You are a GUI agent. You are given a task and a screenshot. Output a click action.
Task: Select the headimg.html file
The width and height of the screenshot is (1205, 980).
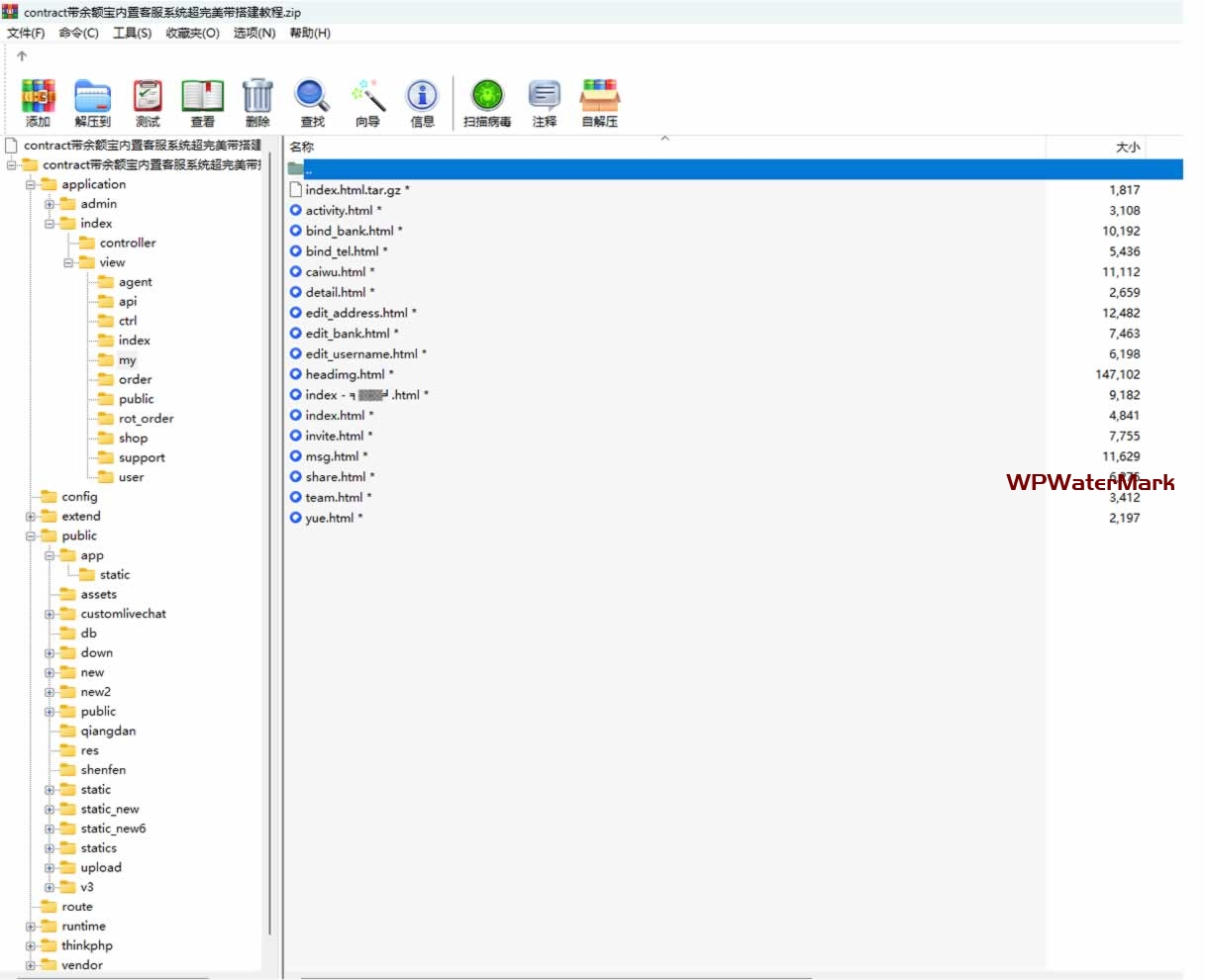pyautogui.click(x=345, y=374)
